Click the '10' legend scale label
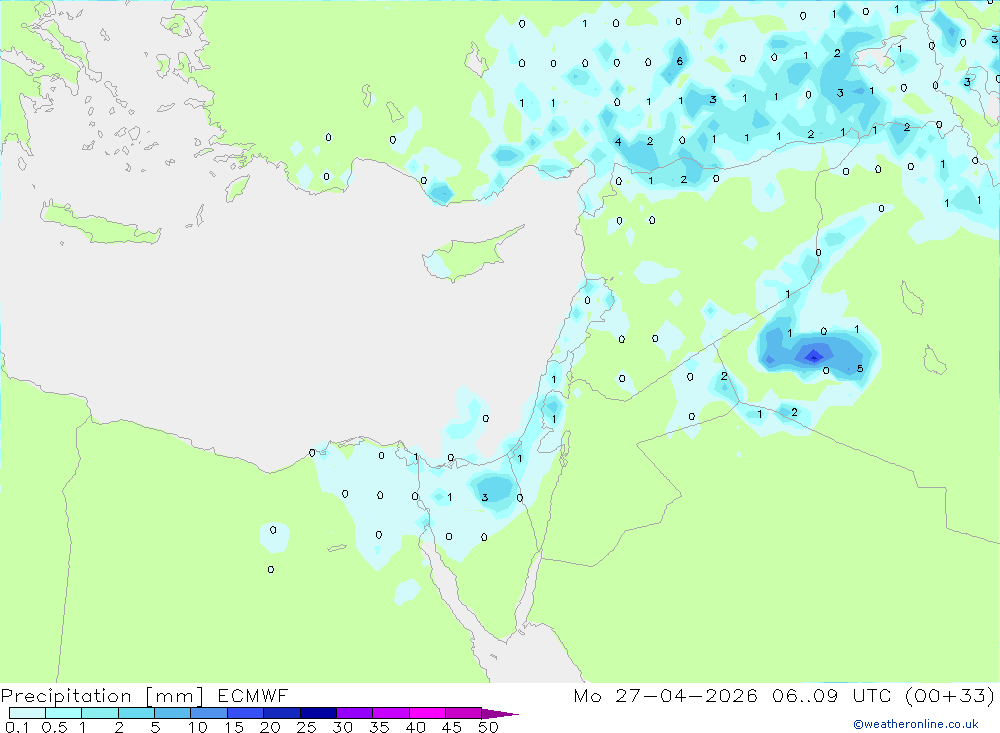Viewport: 1000px width, 733px height. tap(197, 727)
